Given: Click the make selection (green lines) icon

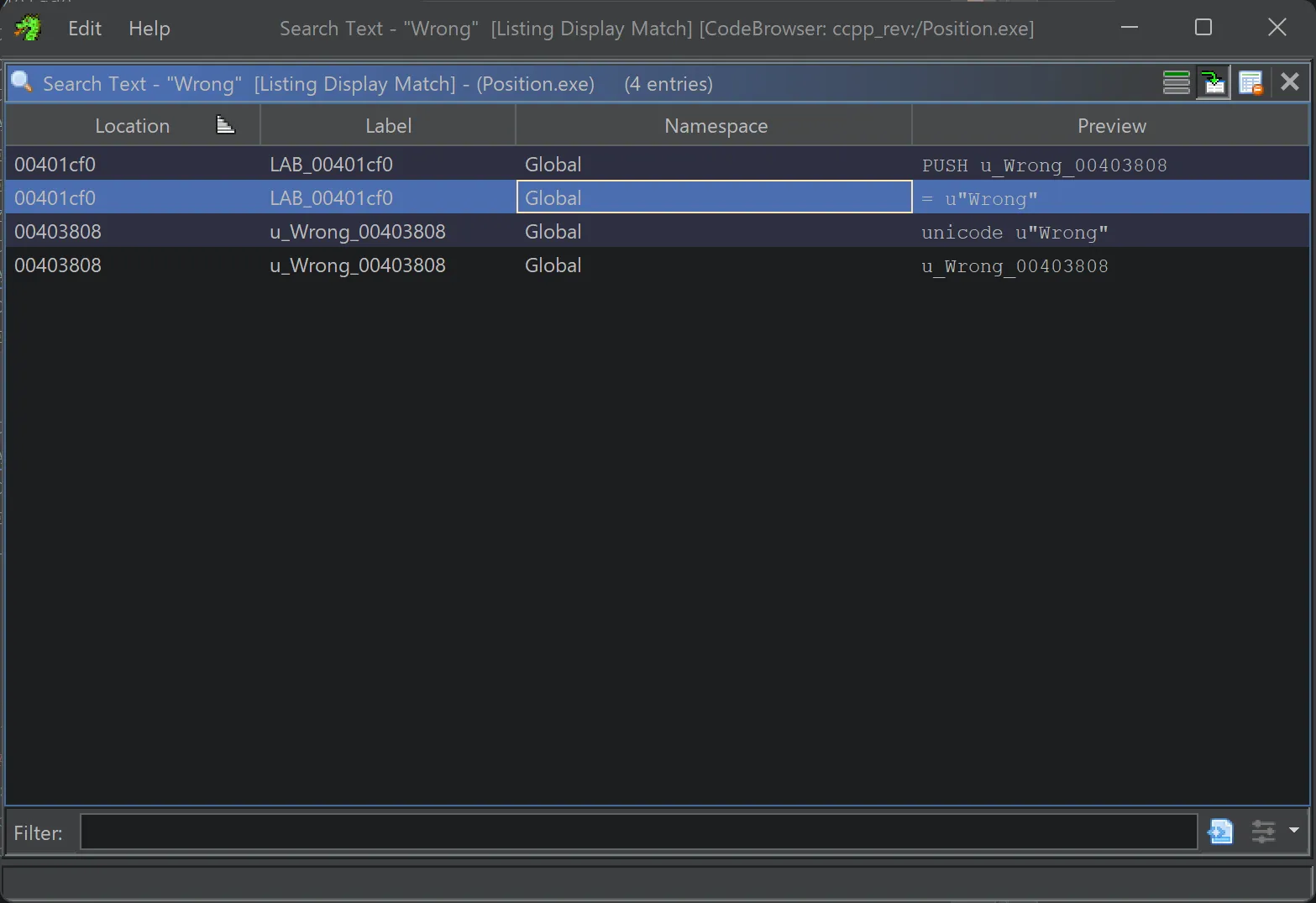Looking at the screenshot, I should point(1176,82).
